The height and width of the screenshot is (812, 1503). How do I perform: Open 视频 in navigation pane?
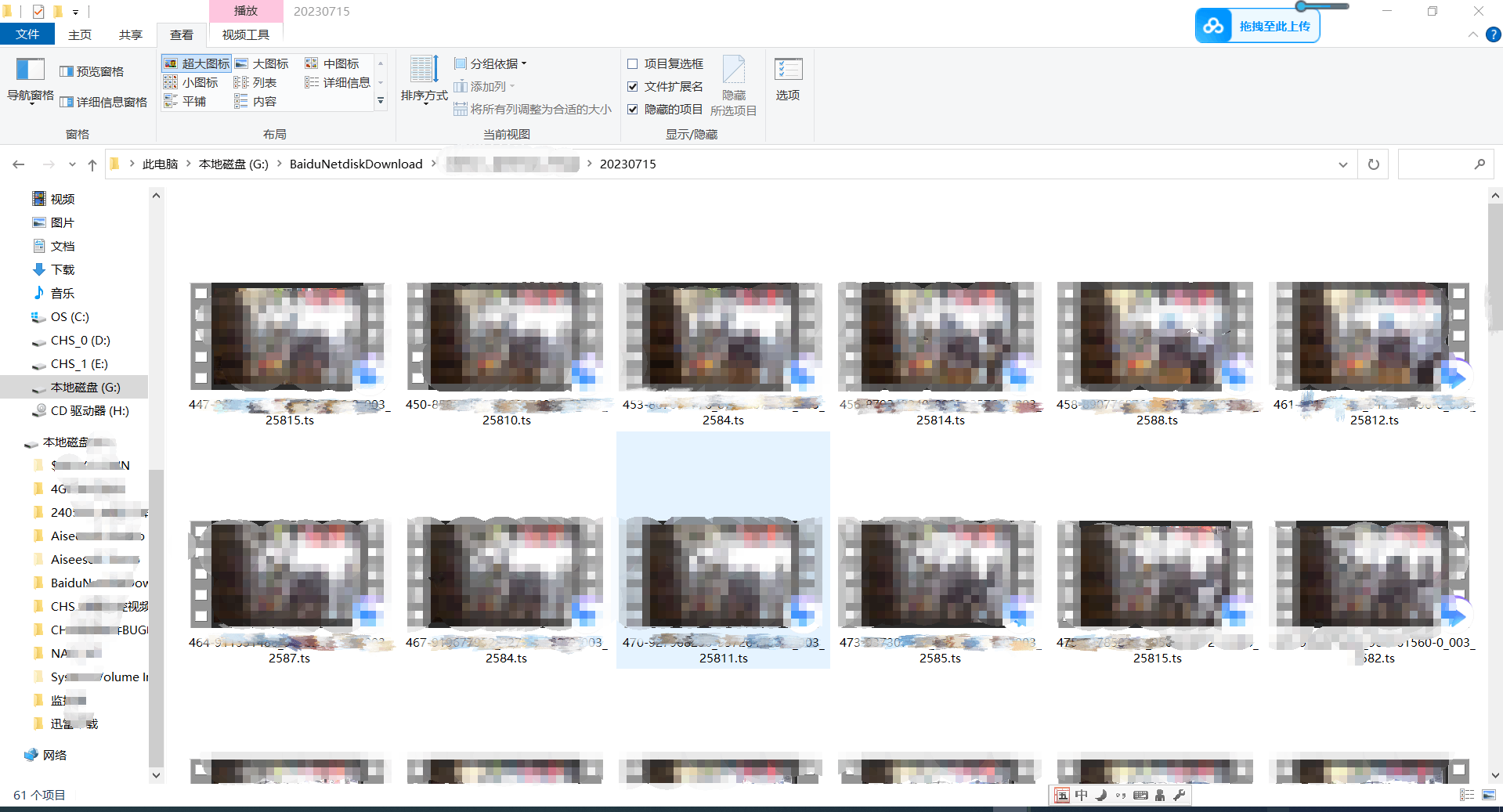63,199
